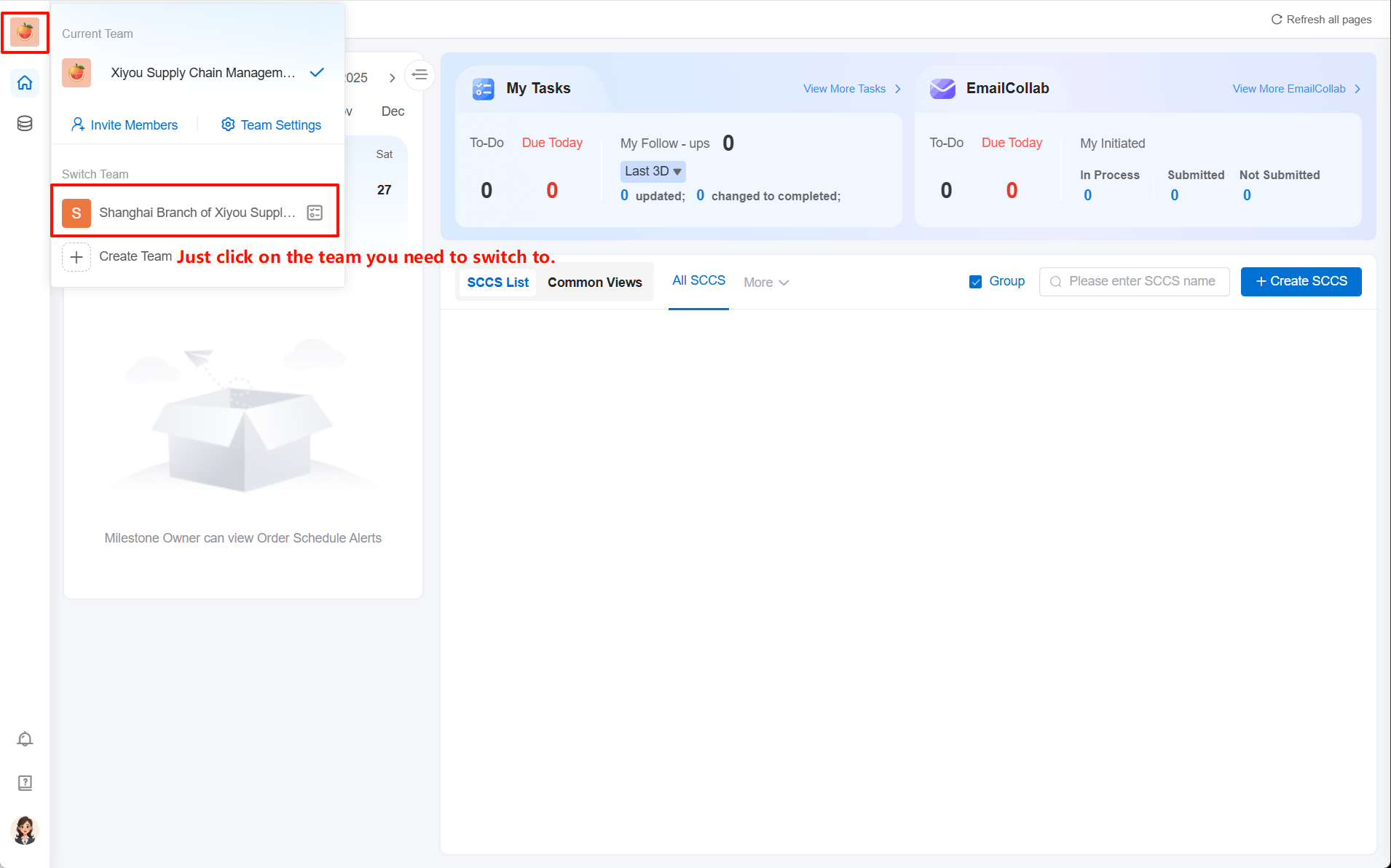Screen dimensions: 1391x868
Task: Click the icon beside Shanghai Branch team
Action: (315, 213)
